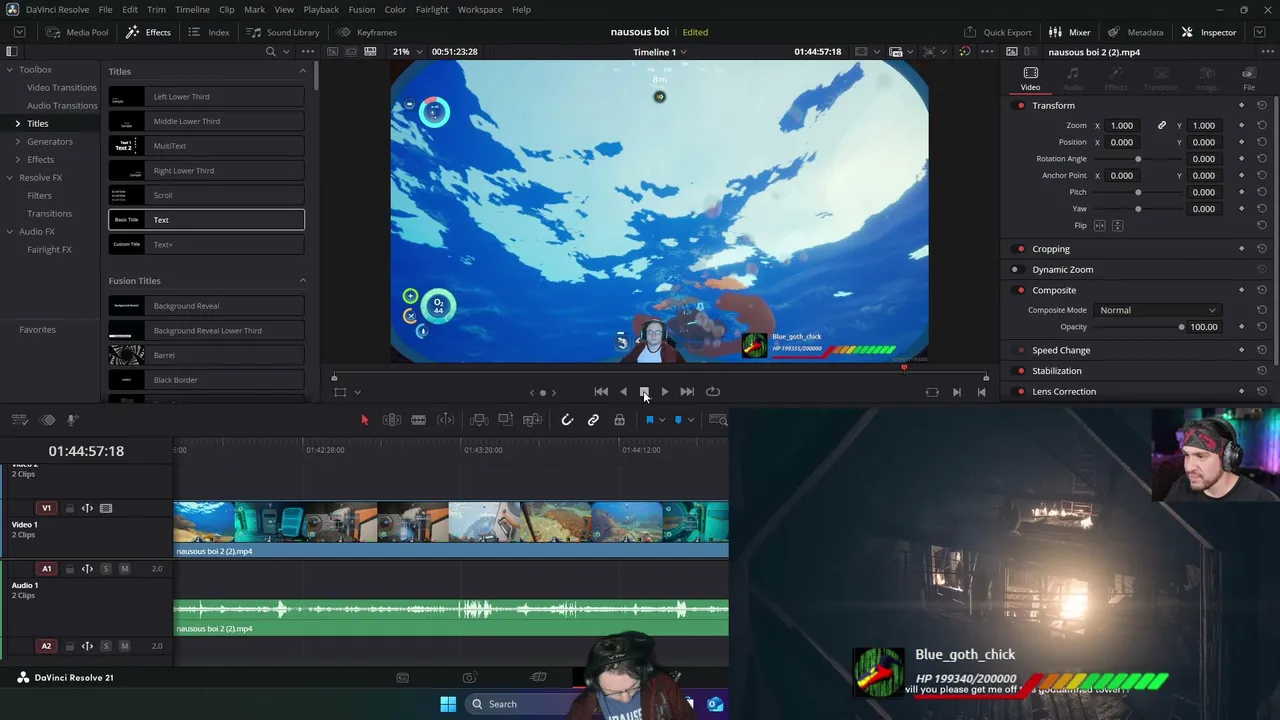Select the Text basic title thumbnail
Viewport: 1280px width, 720px height.
127,220
